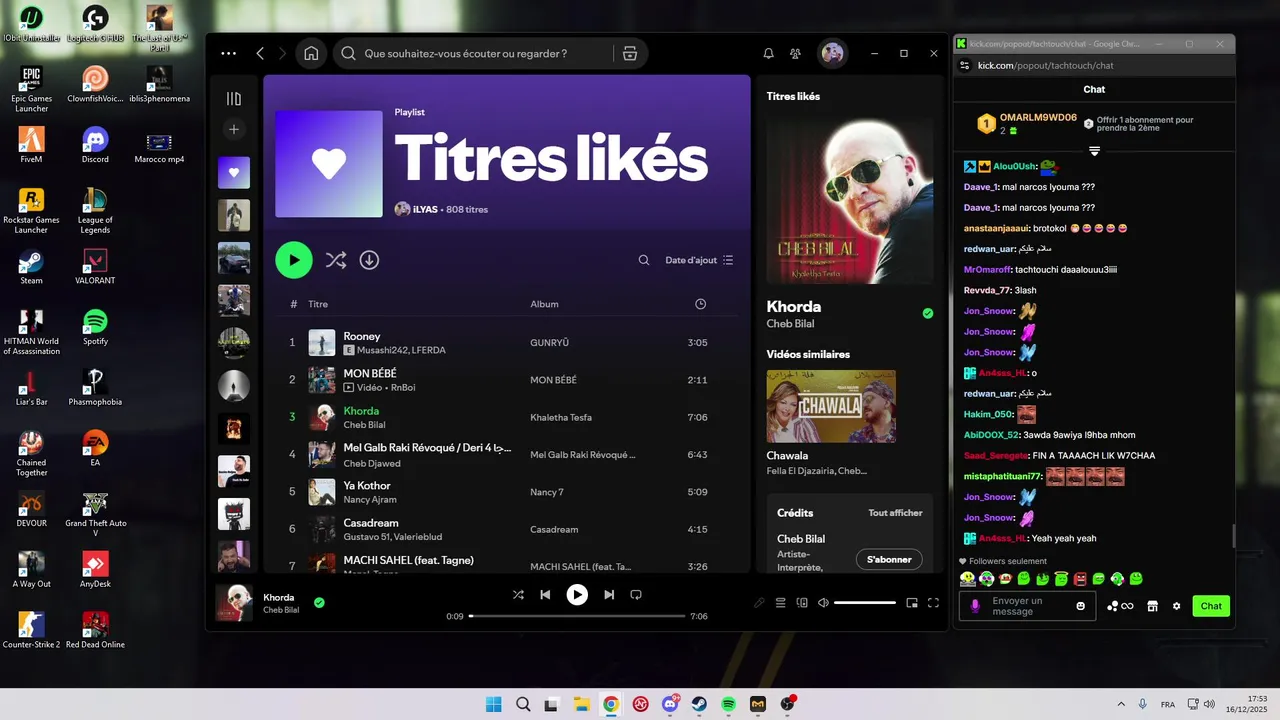Viewport: 1280px width, 720px height.
Task: Start playlist with the green play button
Action: coord(294,260)
